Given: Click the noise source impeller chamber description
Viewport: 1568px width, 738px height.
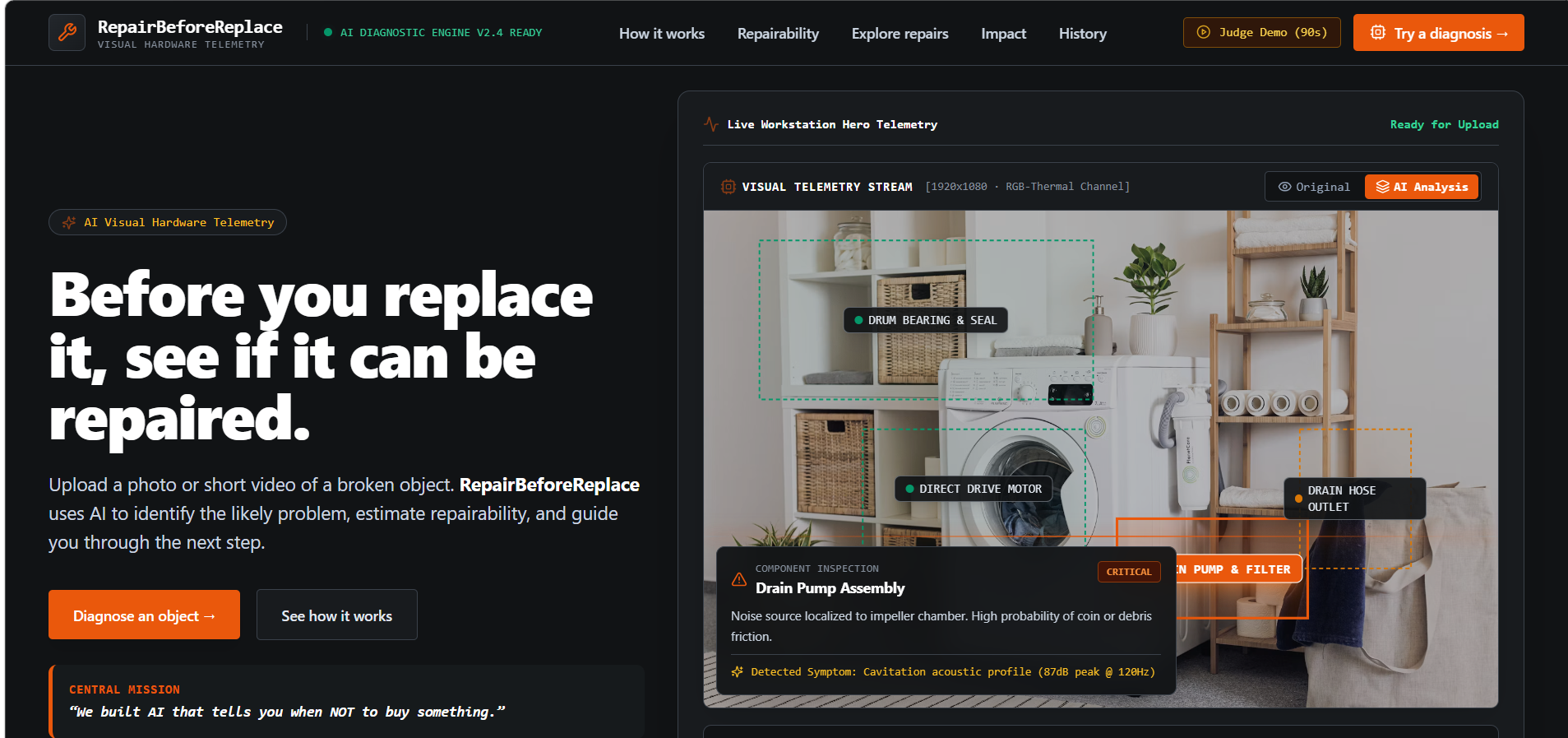Looking at the screenshot, I should coord(941,626).
